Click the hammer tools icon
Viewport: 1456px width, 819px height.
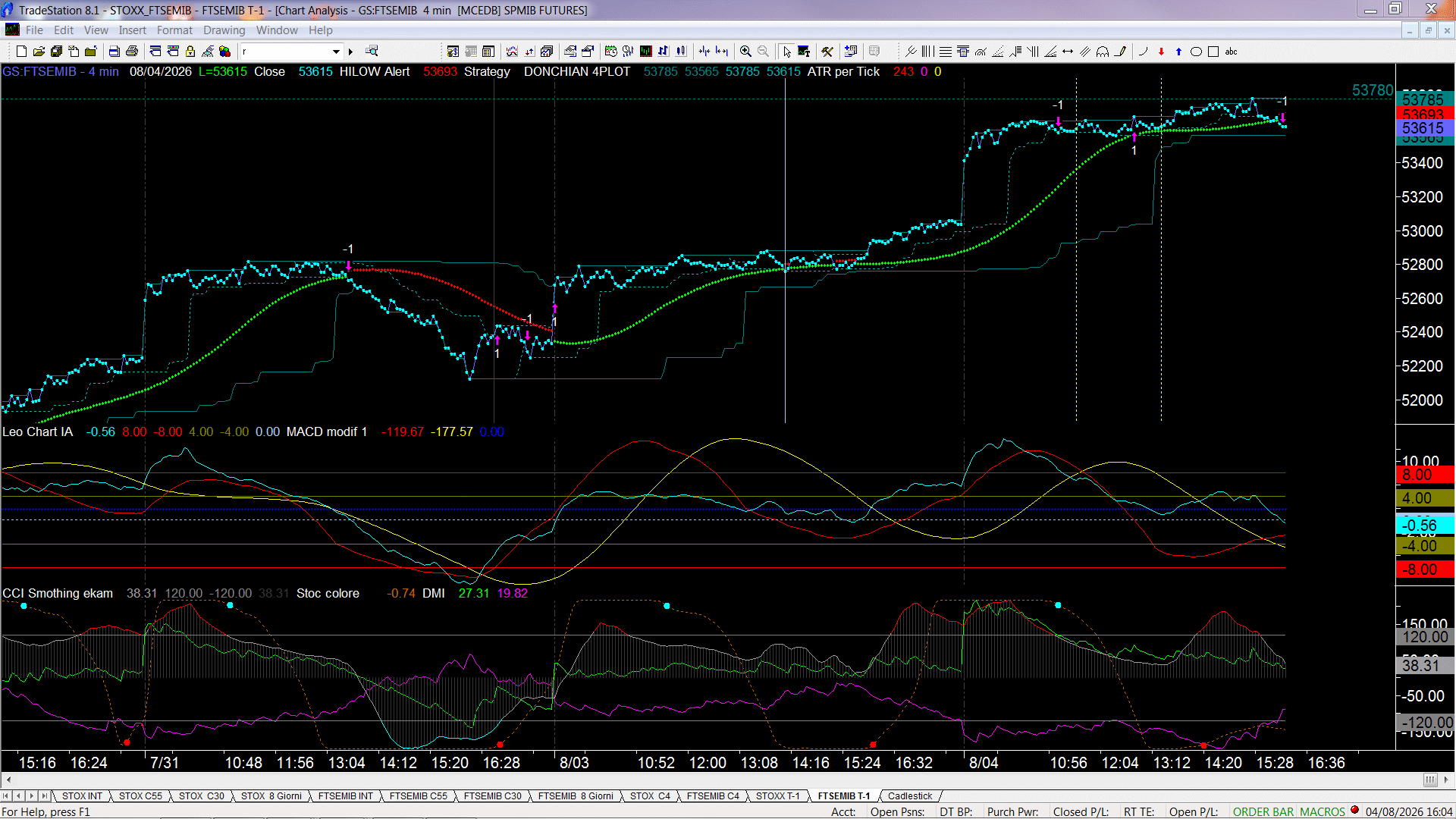(827, 52)
